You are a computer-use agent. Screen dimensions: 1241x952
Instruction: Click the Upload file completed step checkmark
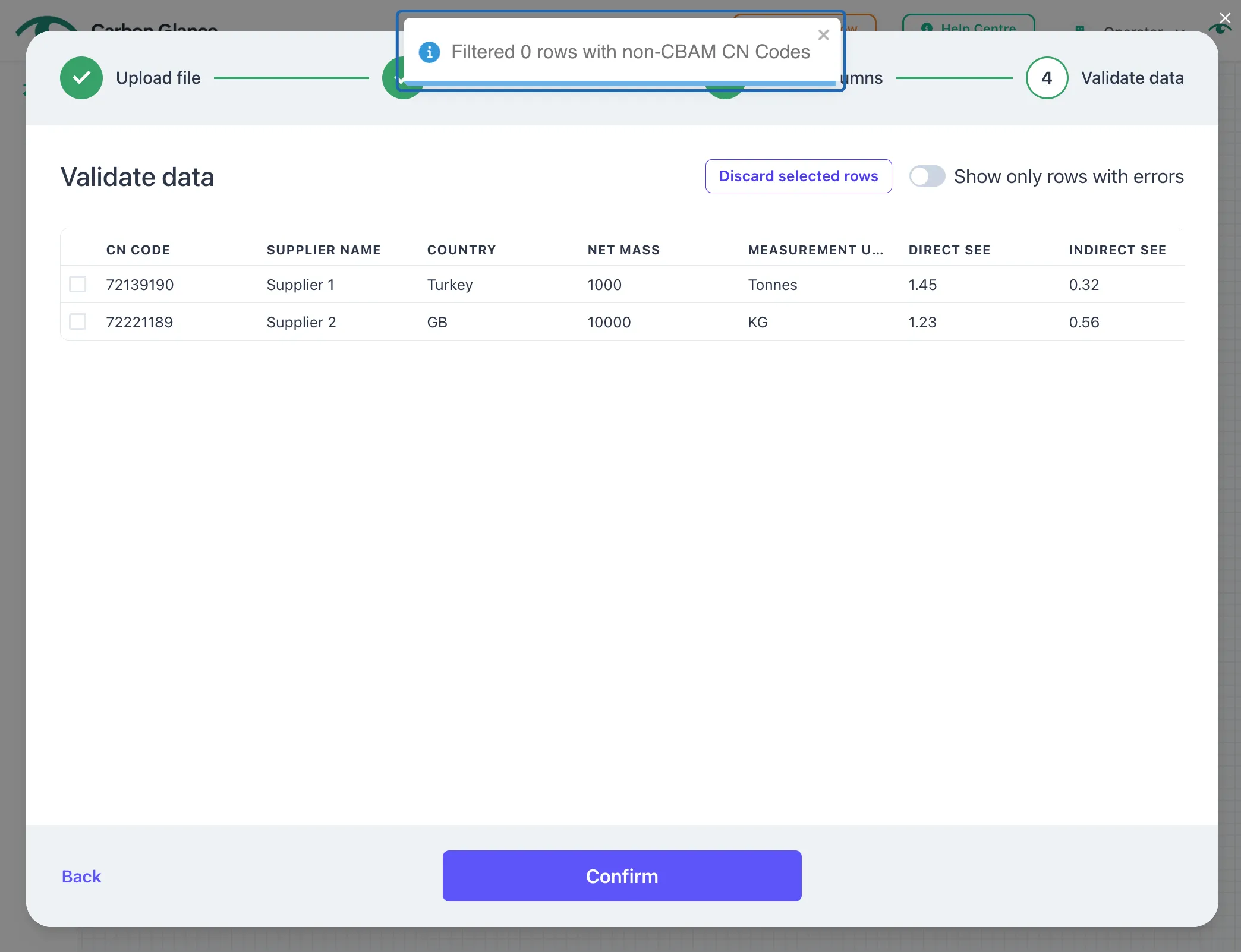coord(81,78)
